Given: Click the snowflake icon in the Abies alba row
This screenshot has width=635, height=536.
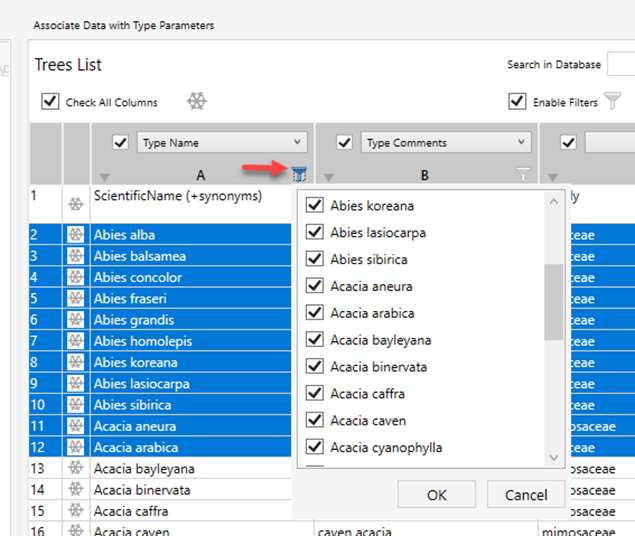Looking at the screenshot, I should [76, 235].
